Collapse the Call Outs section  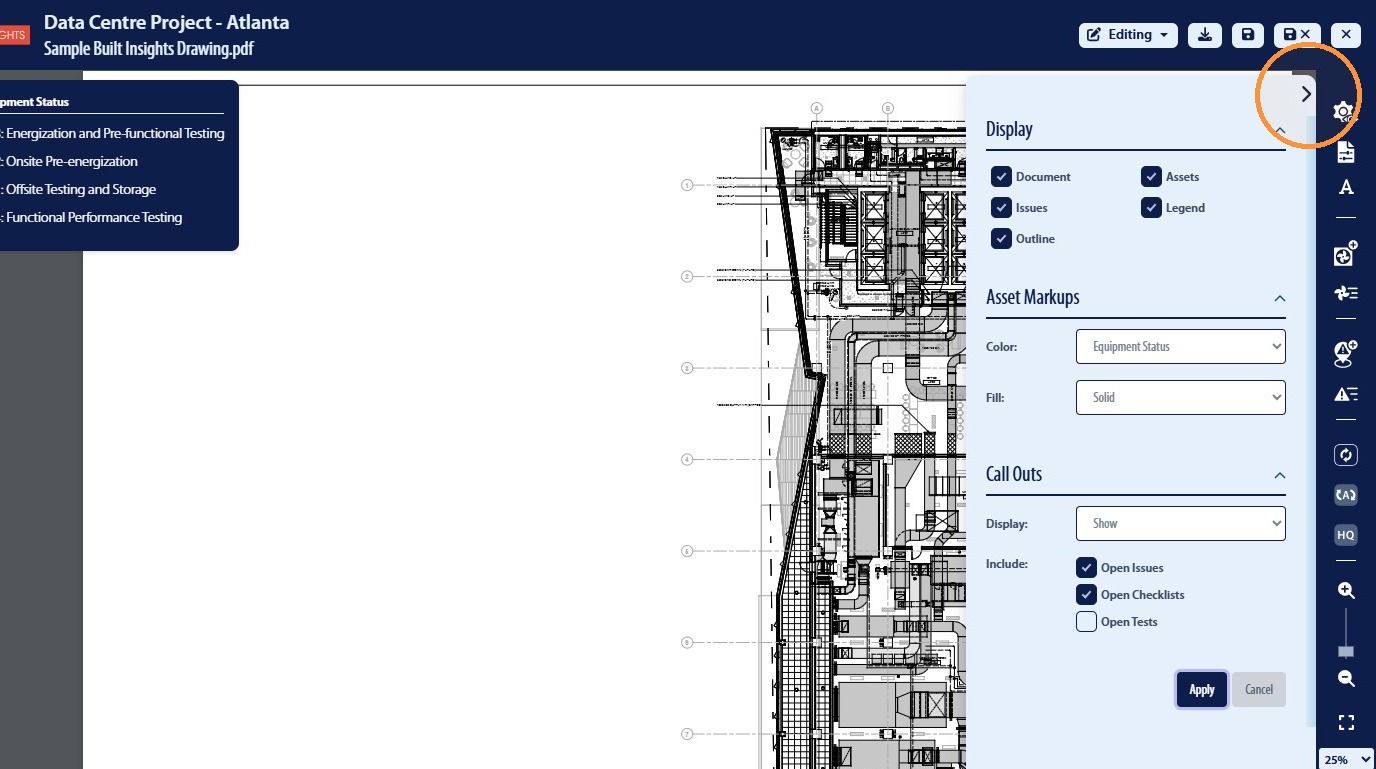[x=1279, y=476]
